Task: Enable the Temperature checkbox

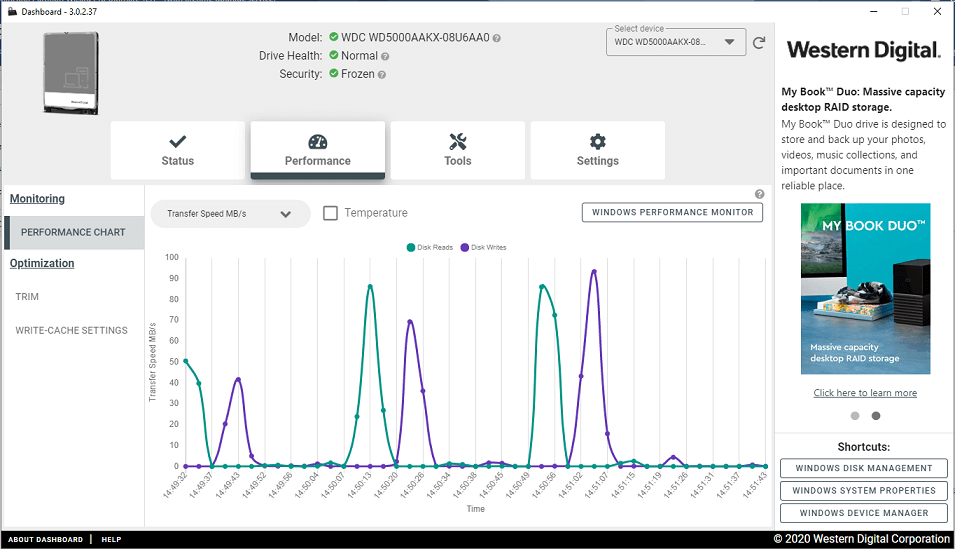Action: pyautogui.click(x=330, y=213)
